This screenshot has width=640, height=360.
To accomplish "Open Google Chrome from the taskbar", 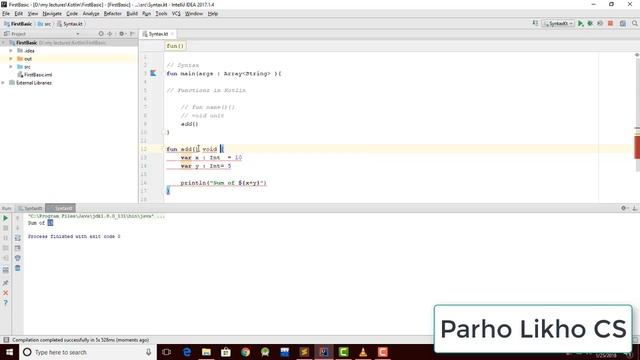I will click(x=245, y=352).
